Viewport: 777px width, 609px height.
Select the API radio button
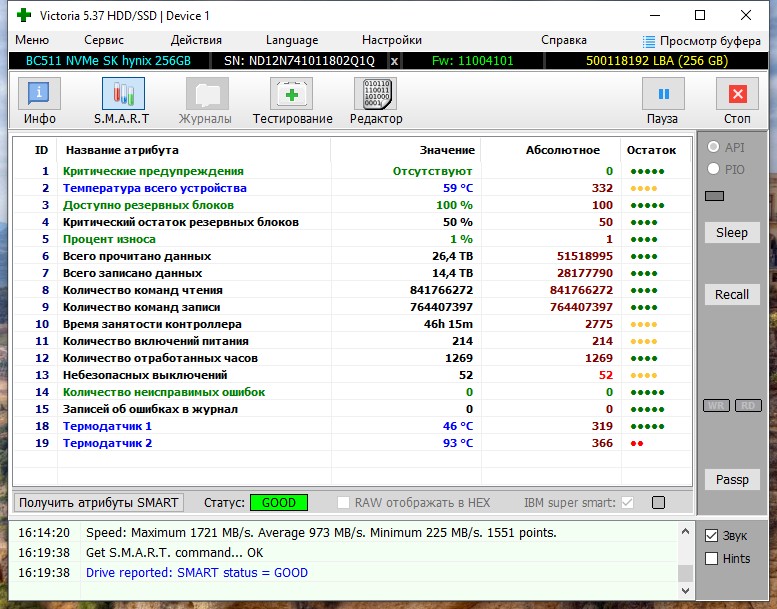click(x=713, y=147)
